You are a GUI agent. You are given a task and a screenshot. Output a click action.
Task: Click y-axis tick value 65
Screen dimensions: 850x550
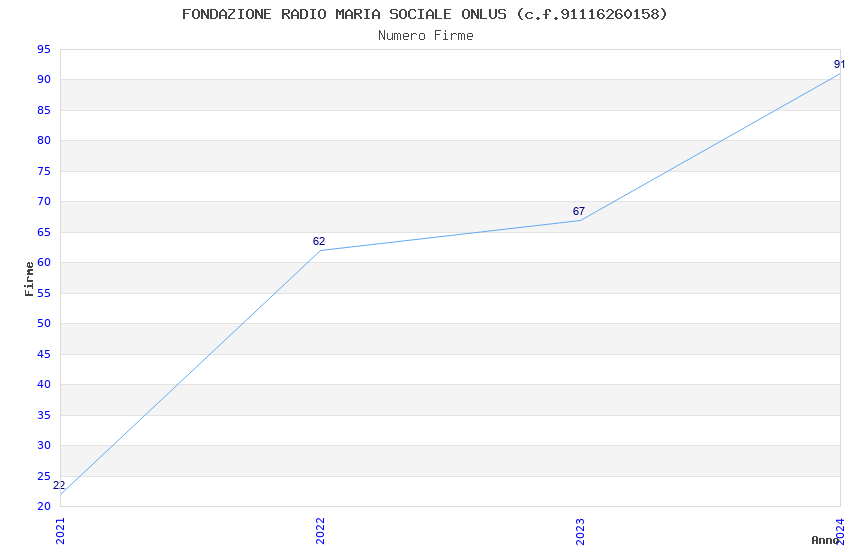pyautogui.click(x=44, y=232)
